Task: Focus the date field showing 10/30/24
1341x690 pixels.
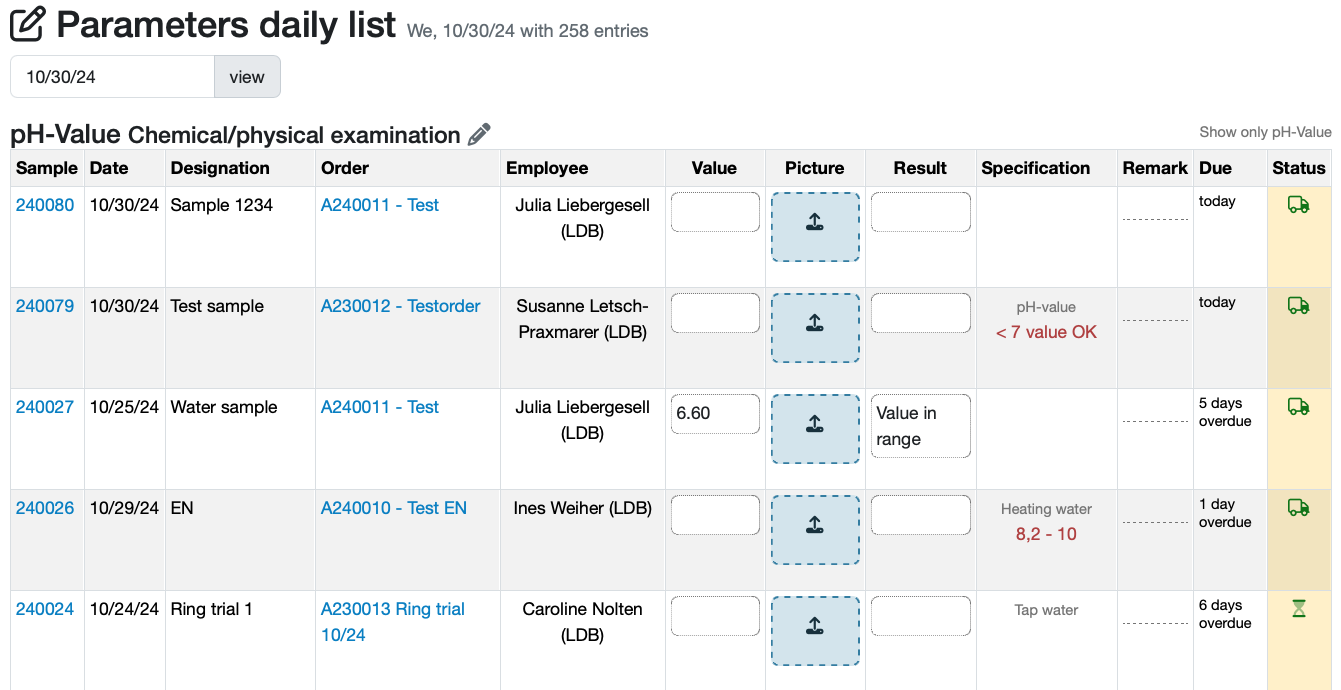Action: tap(112, 77)
